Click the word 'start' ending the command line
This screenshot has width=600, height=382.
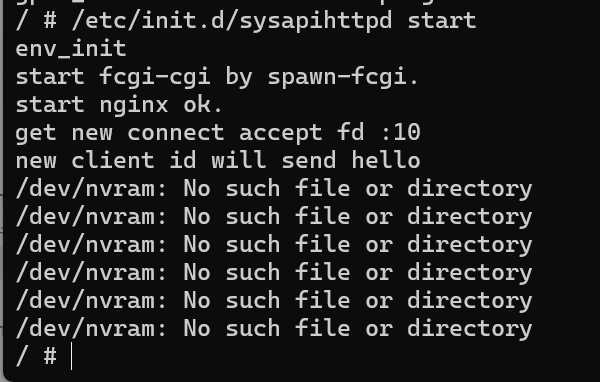442,20
